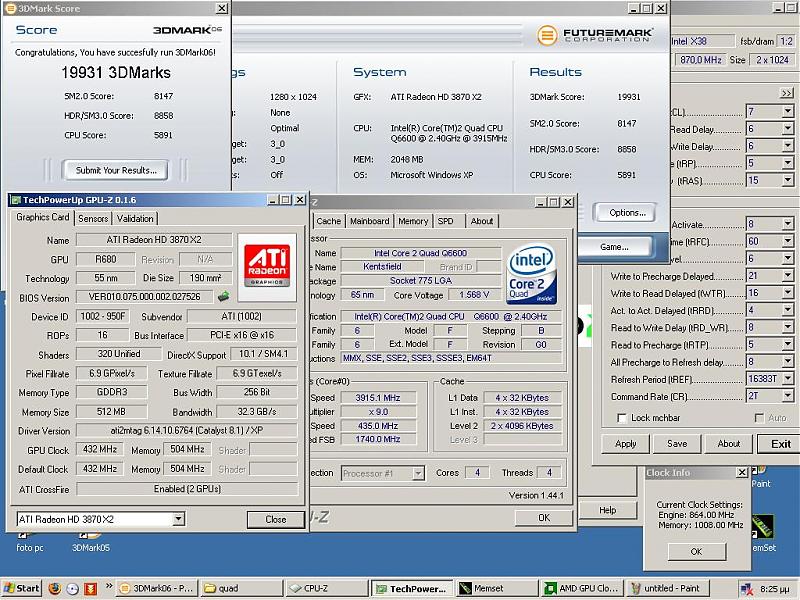Click the fsb/dram ratio field showing 1:2
The width and height of the screenshot is (800, 600).
[786, 41]
